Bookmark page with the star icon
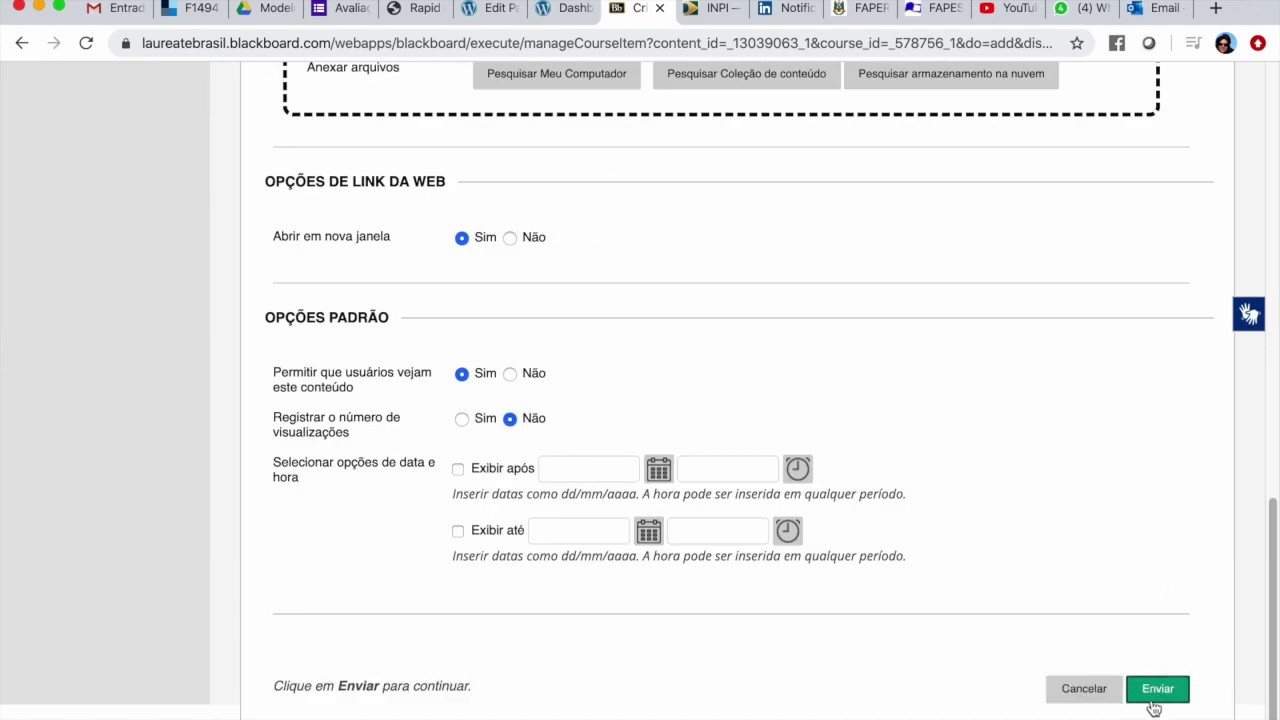Image resolution: width=1280 pixels, height=720 pixels. click(1076, 43)
